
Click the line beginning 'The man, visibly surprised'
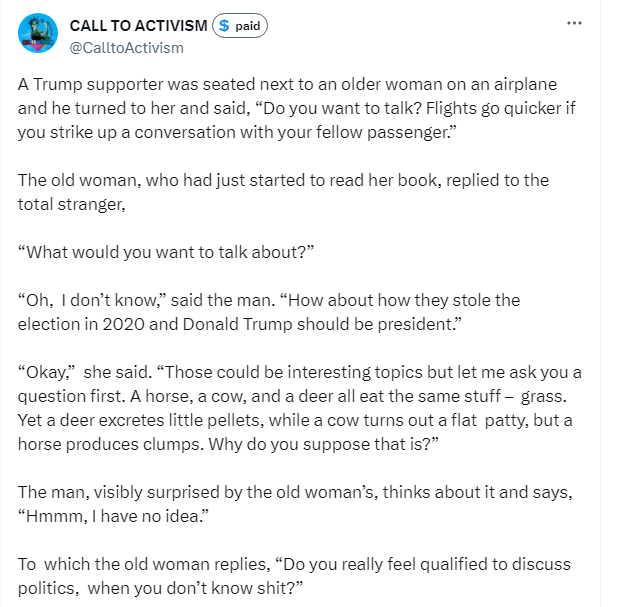(x=295, y=492)
